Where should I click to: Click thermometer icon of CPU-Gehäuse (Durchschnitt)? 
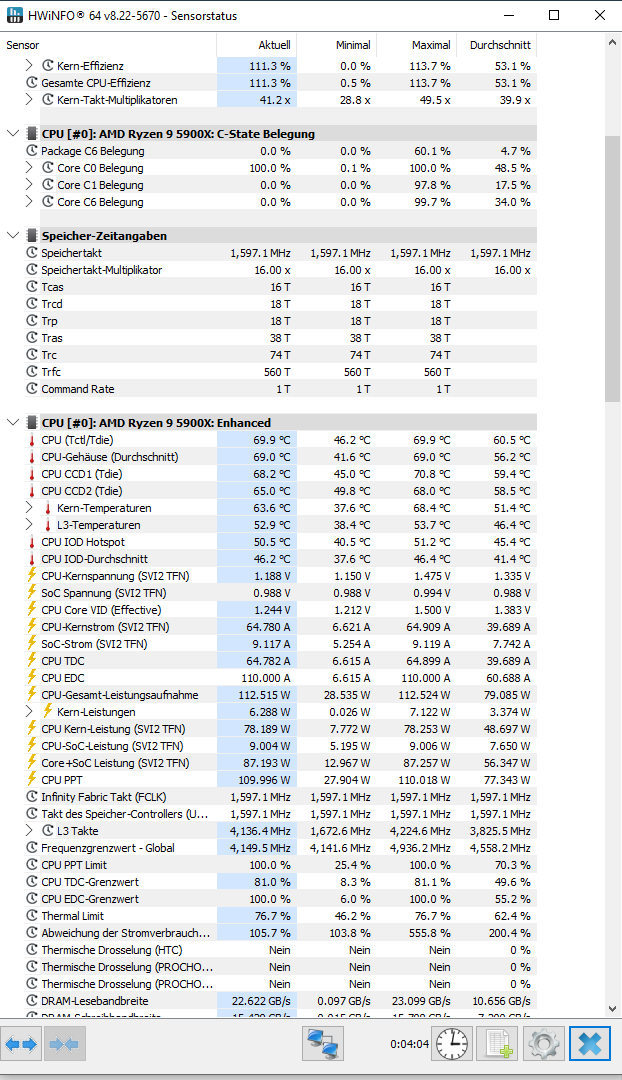(32, 457)
